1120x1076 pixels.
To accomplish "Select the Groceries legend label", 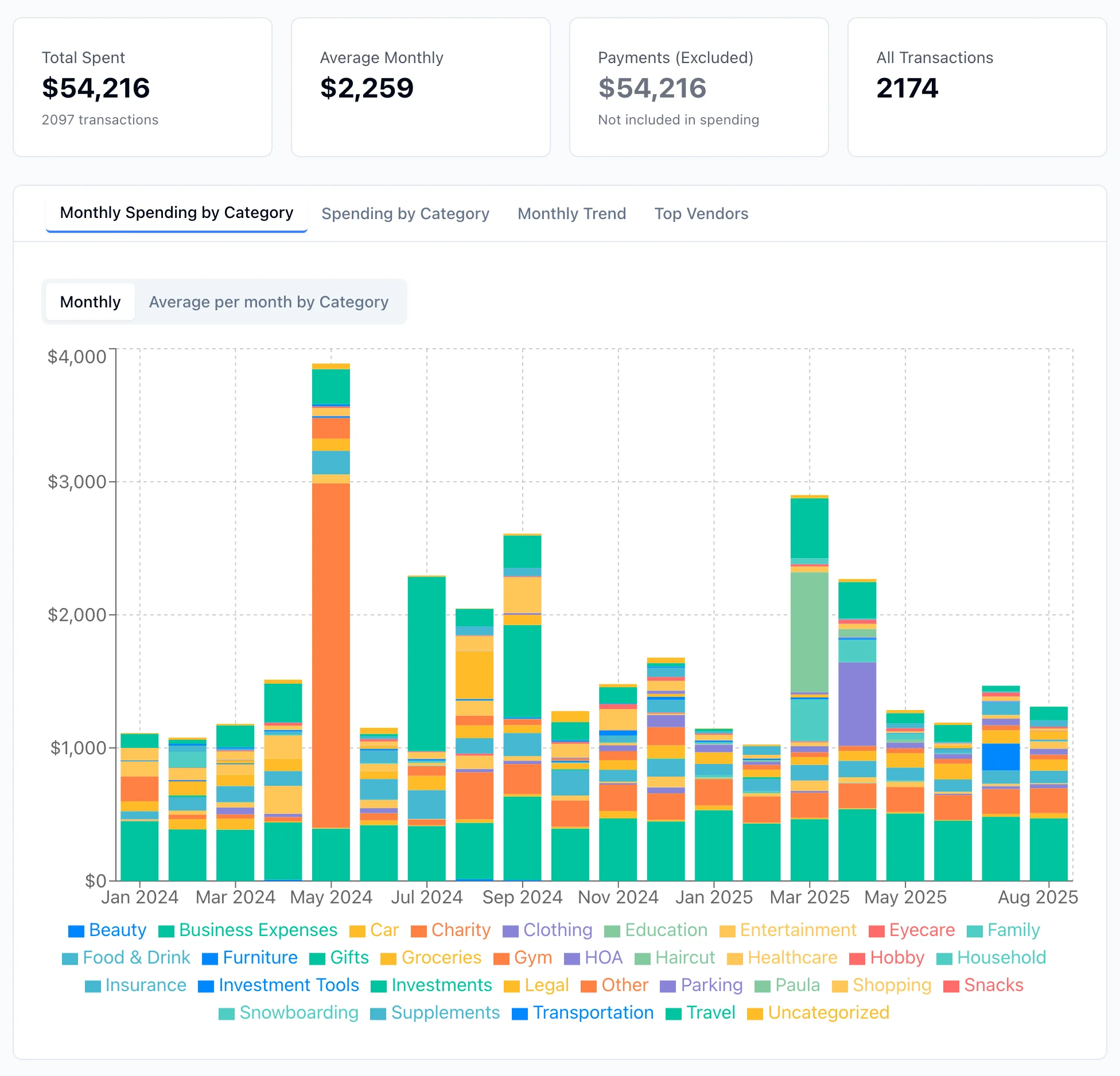I will (x=441, y=957).
